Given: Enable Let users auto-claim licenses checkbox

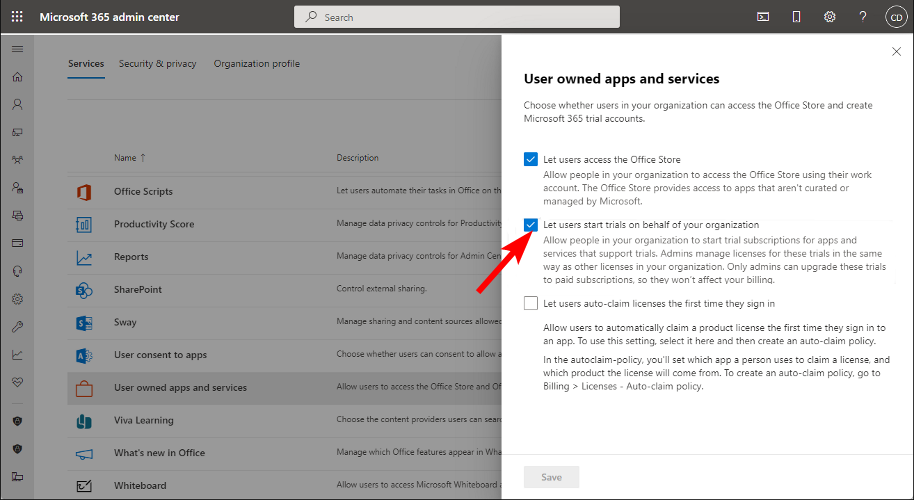Looking at the screenshot, I should (x=530, y=303).
